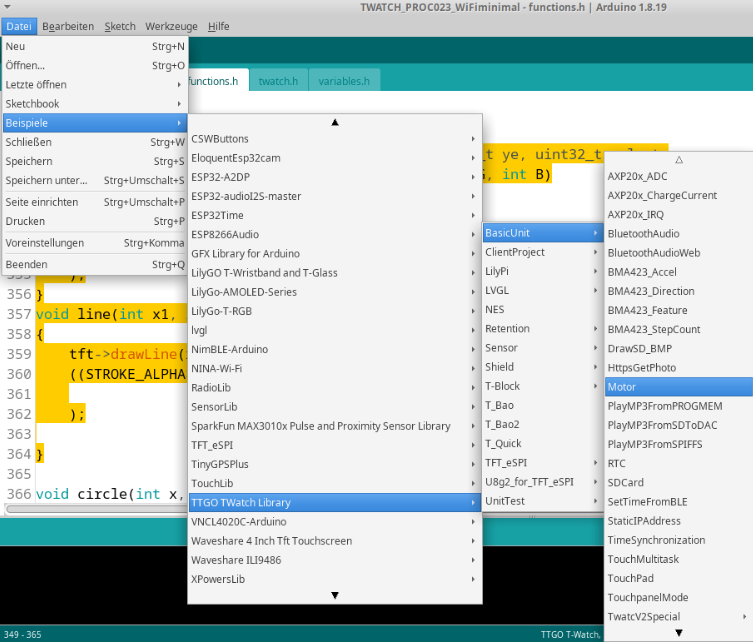Image resolution: width=753 pixels, height=642 pixels.
Task: Choose Speichern unter... entry
Action: pos(95,181)
